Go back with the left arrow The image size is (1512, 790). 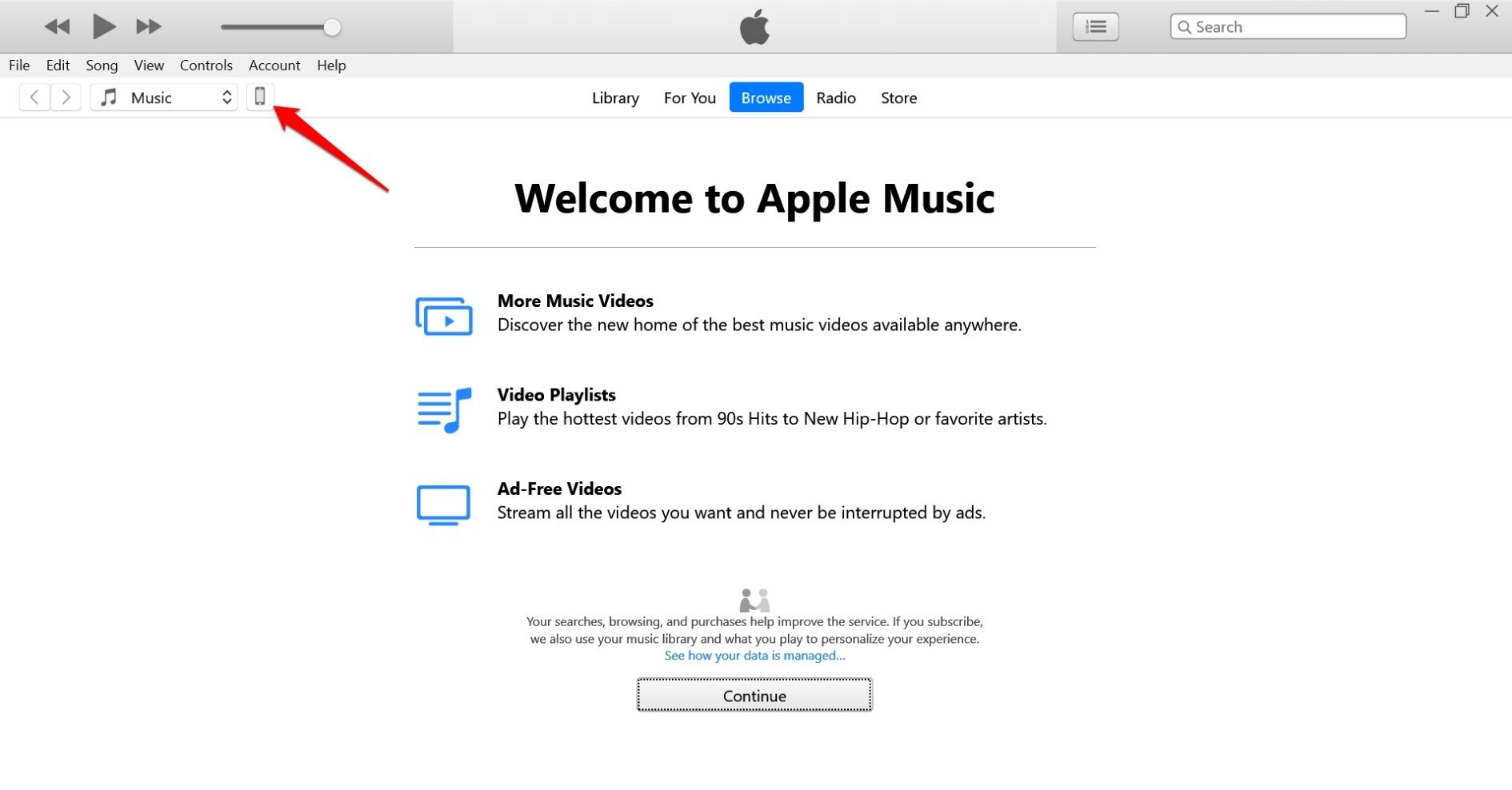[x=34, y=98]
